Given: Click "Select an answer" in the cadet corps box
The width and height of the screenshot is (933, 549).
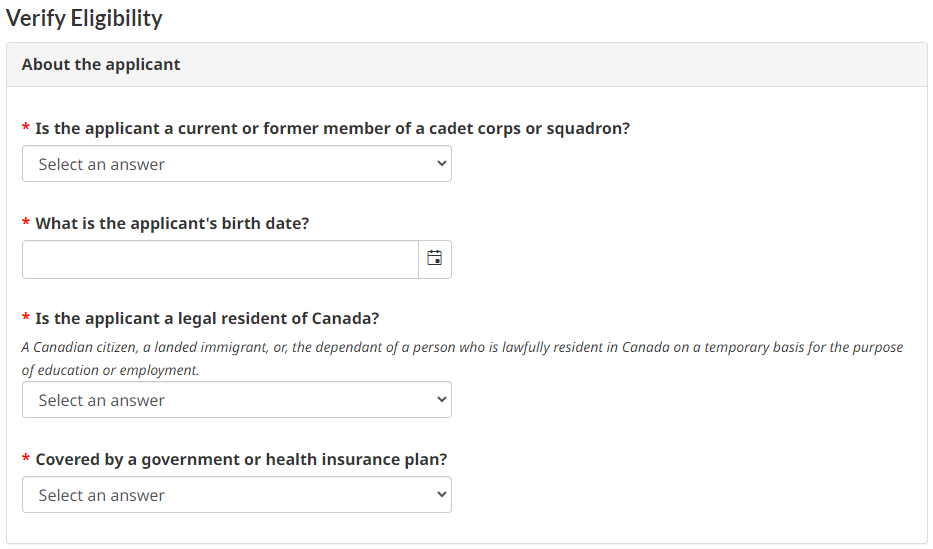Looking at the screenshot, I should 102,164.
